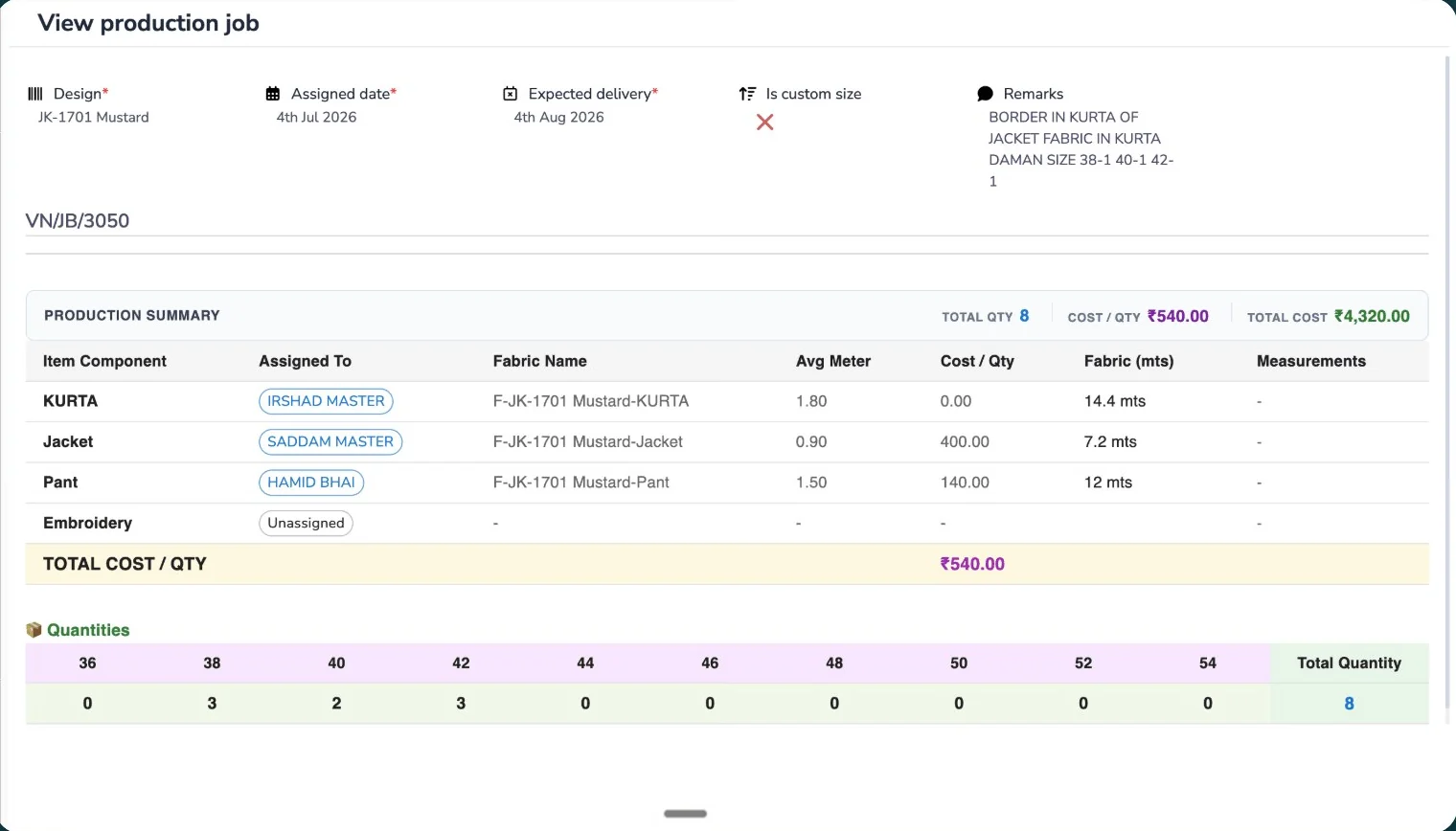Click the 12 mts fabric value
The image size is (1456, 831).
pos(1108,483)
